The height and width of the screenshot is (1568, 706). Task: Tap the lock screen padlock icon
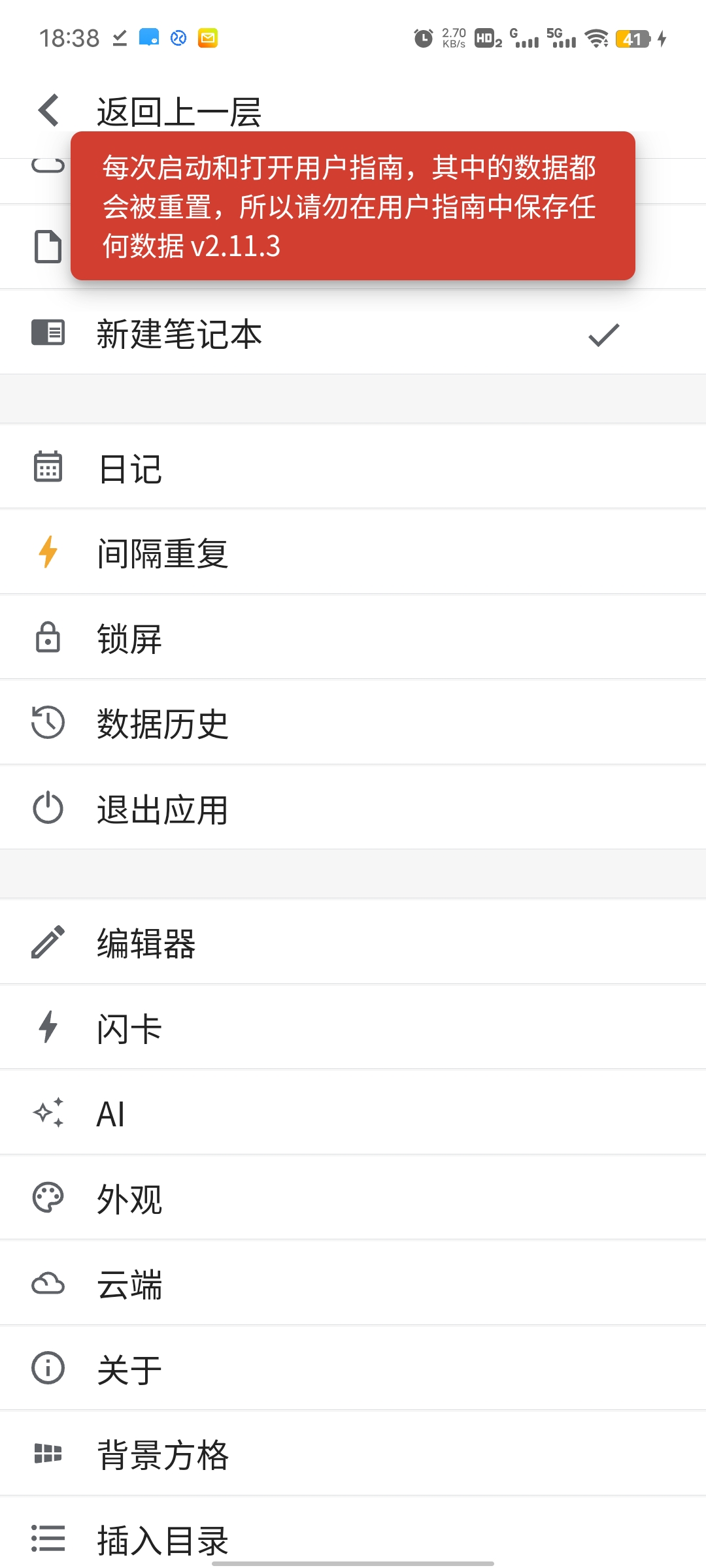48,638
